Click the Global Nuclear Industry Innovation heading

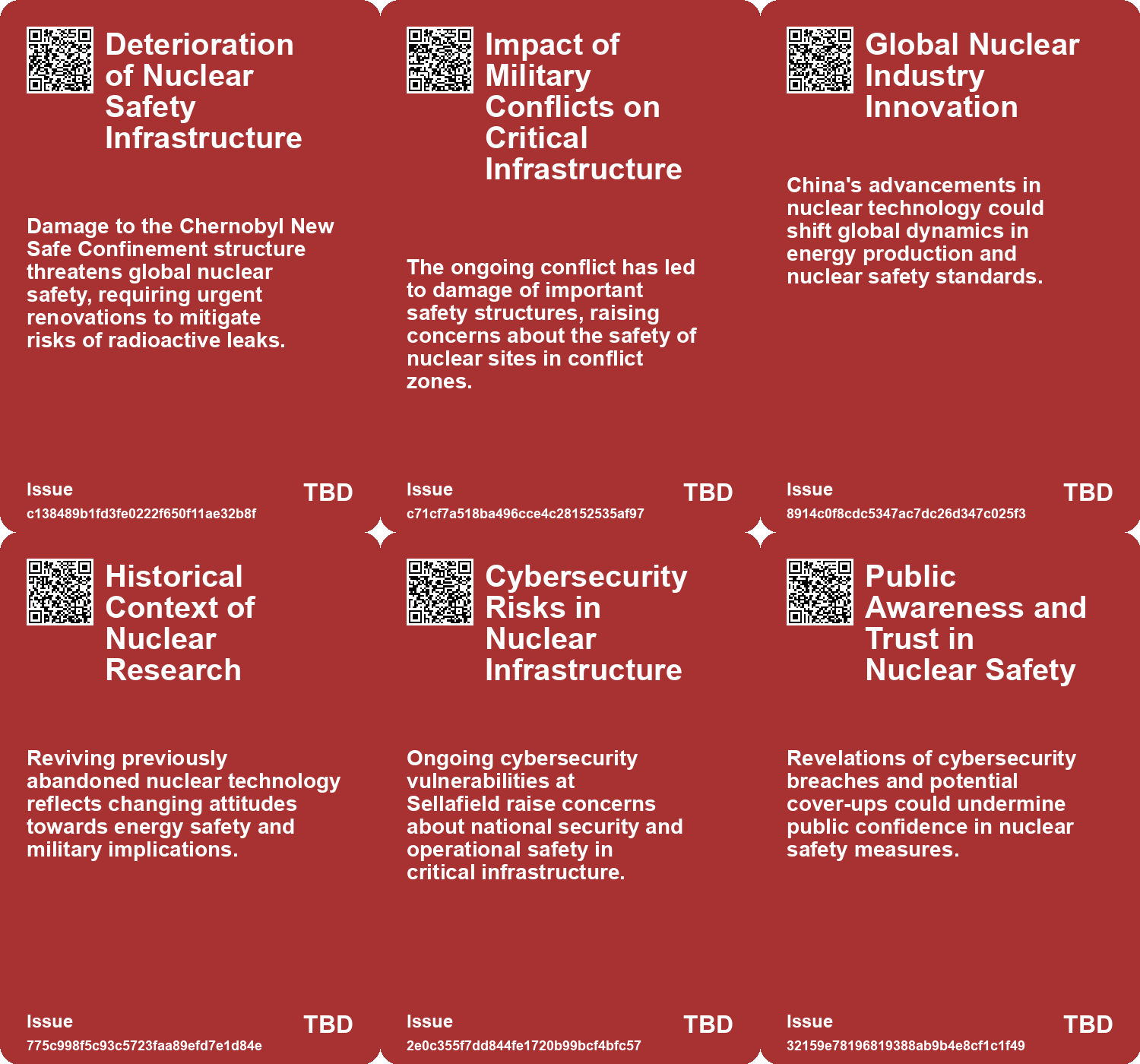point(971,76)
